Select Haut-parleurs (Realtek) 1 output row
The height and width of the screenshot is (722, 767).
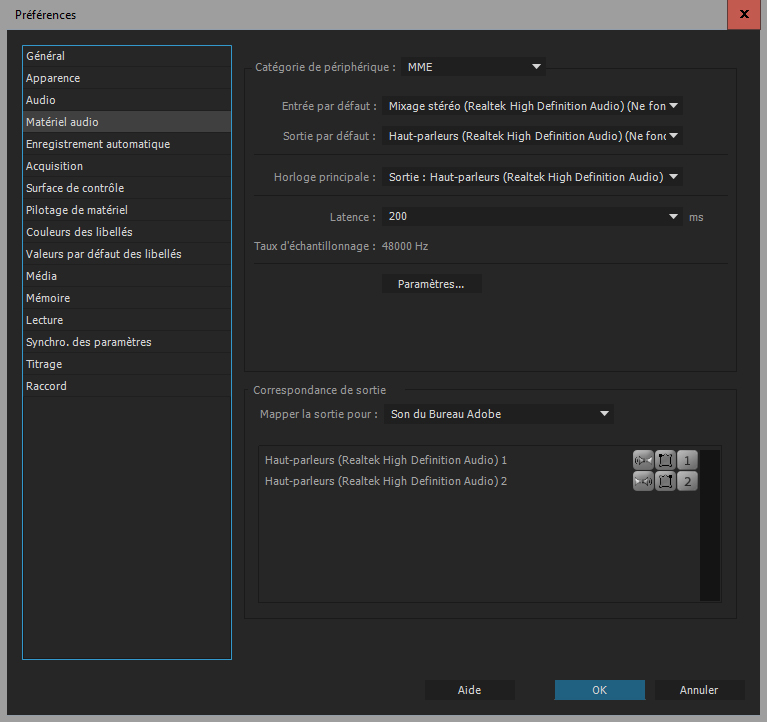pos(386,460)
